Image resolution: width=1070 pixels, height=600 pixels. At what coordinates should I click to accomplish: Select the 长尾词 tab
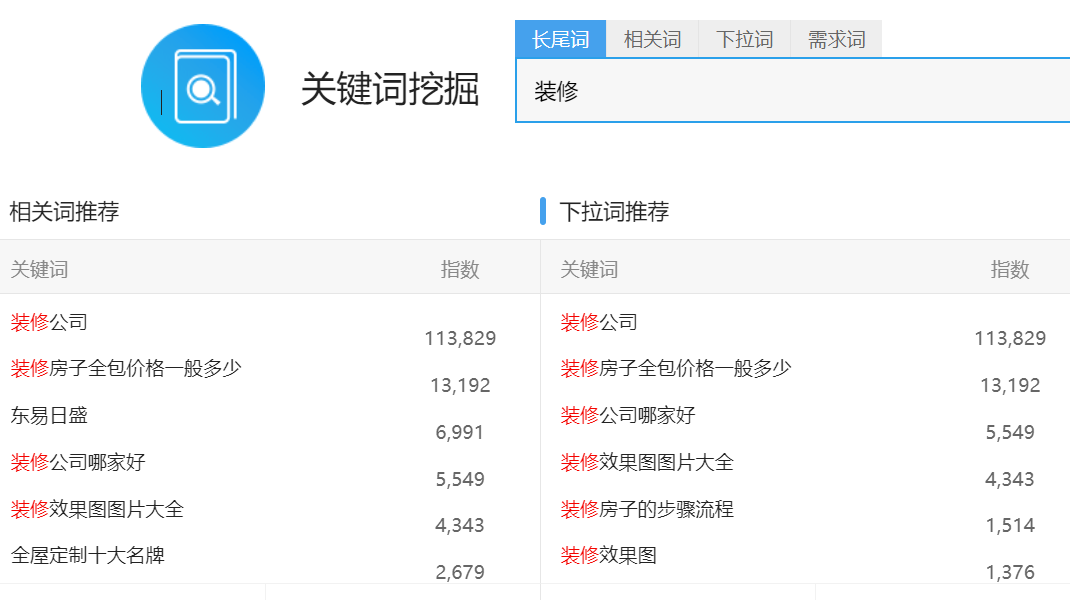click(x=560, y=40)
